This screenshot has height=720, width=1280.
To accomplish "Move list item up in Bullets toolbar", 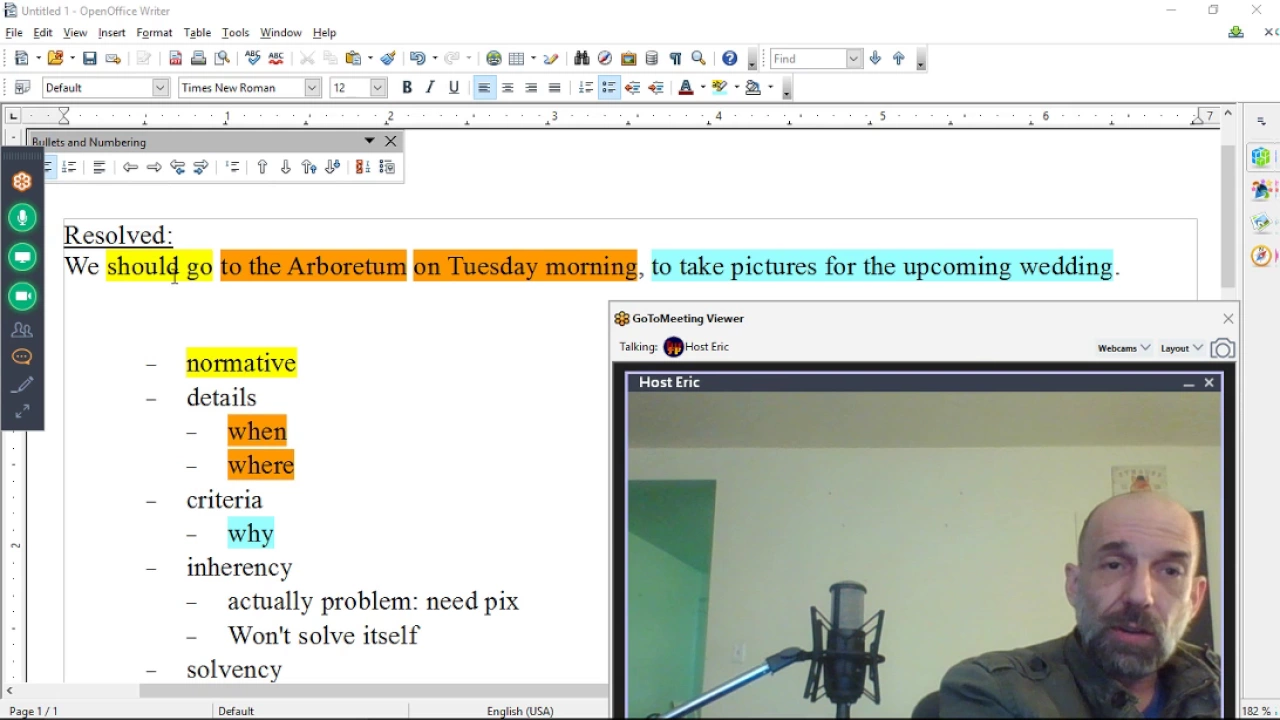I will coord(262,168).
